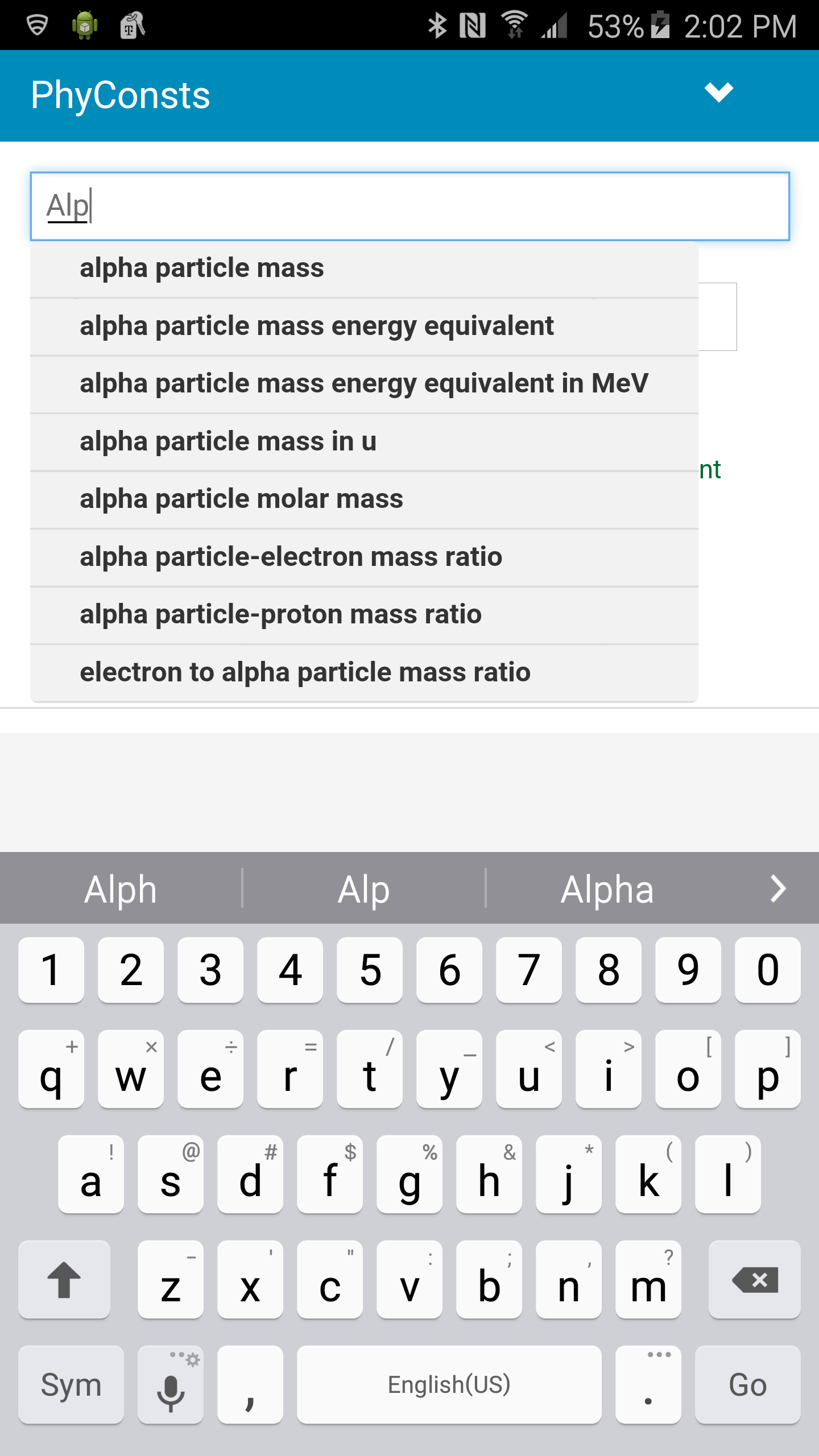Expand more keyboard word suggestions arrow
819x1456 pixels.
pyautogui.click(x=778, y=889)
